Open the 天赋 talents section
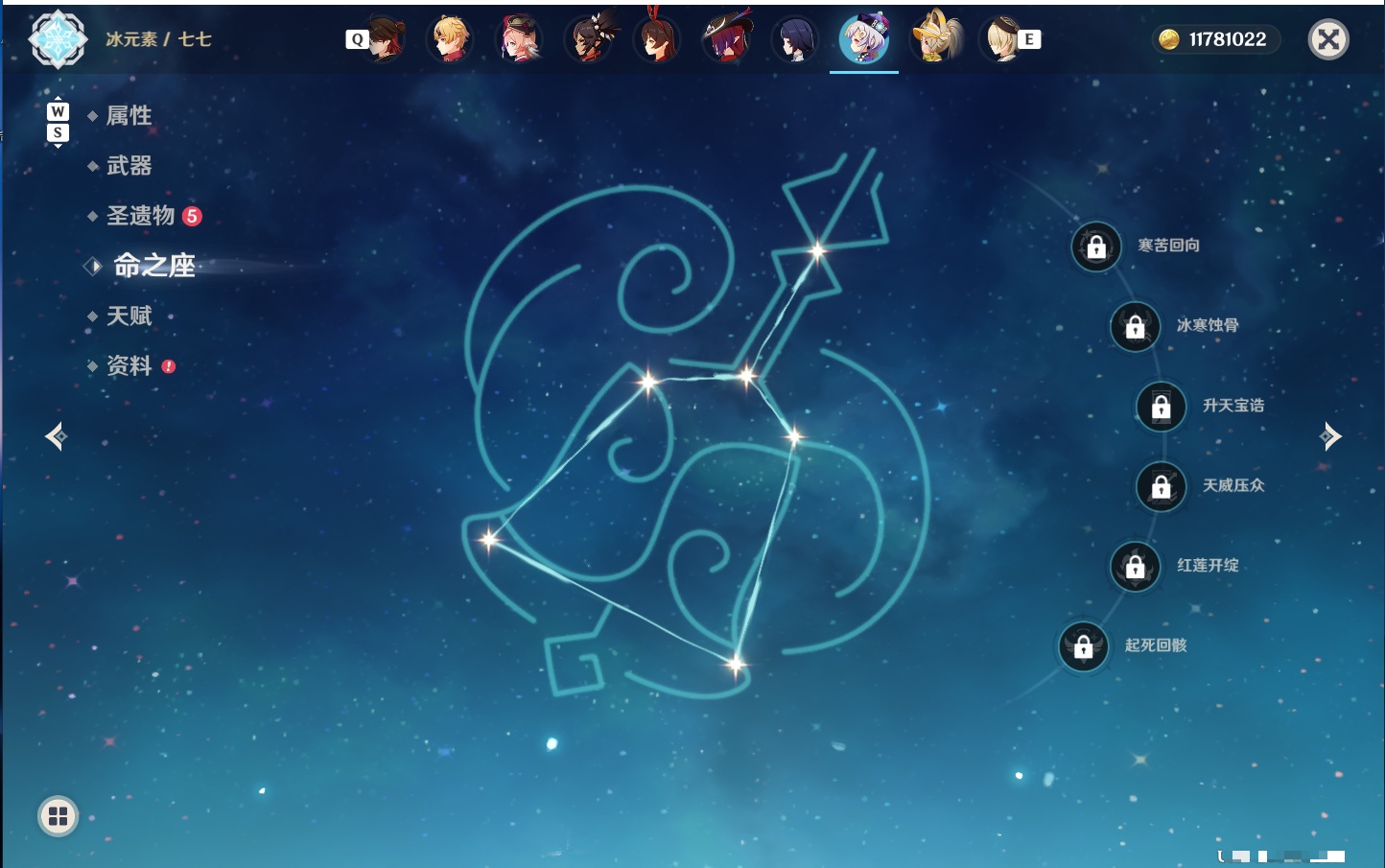The width and height of the screenshot is (1385, 868). [x=129, y=316]
